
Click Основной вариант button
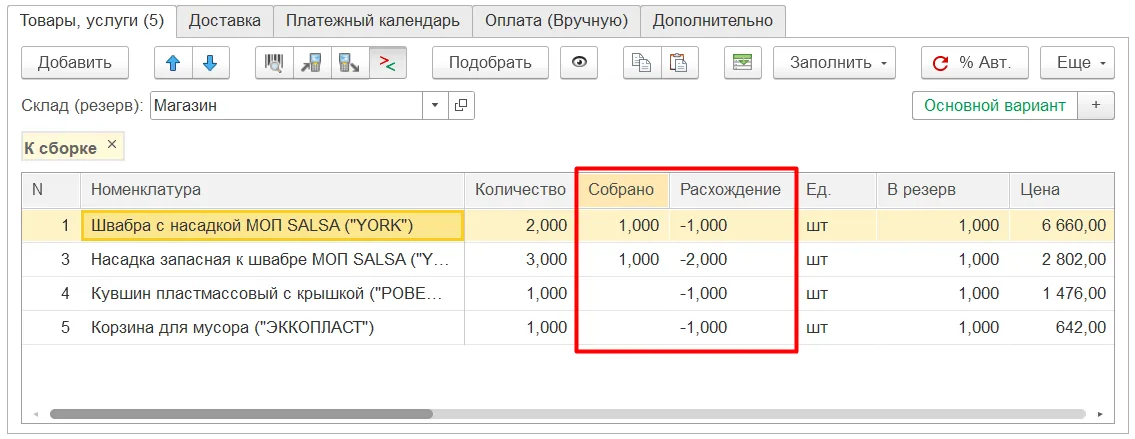tap(995, 106)
